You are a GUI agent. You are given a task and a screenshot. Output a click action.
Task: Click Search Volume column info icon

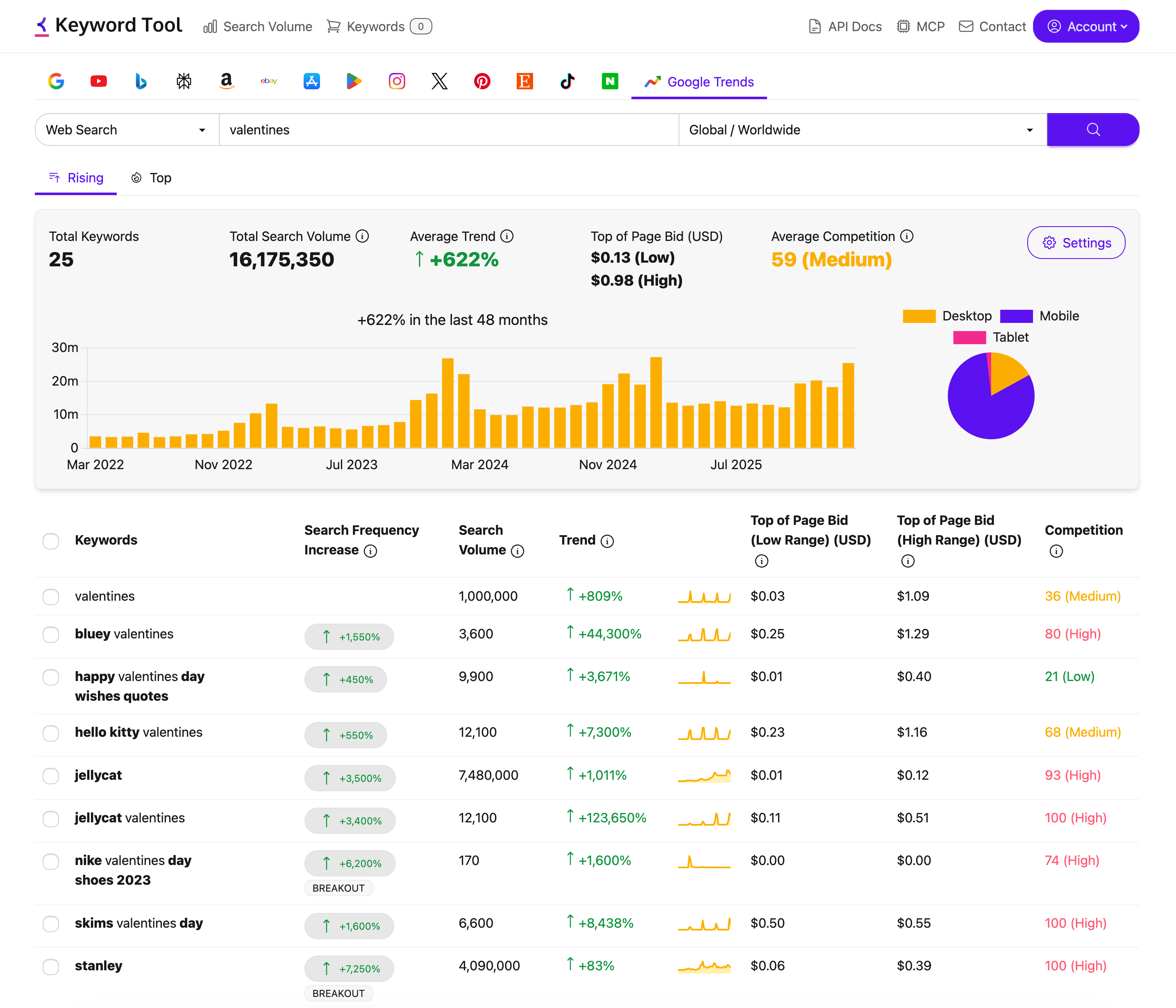pos(517,551)
